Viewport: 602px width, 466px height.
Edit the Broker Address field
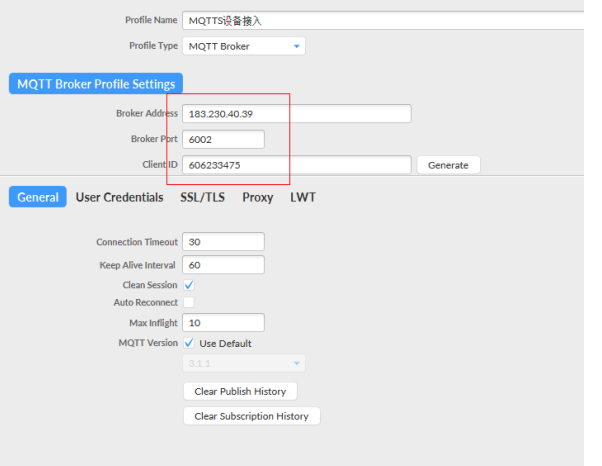click(297, 114)
